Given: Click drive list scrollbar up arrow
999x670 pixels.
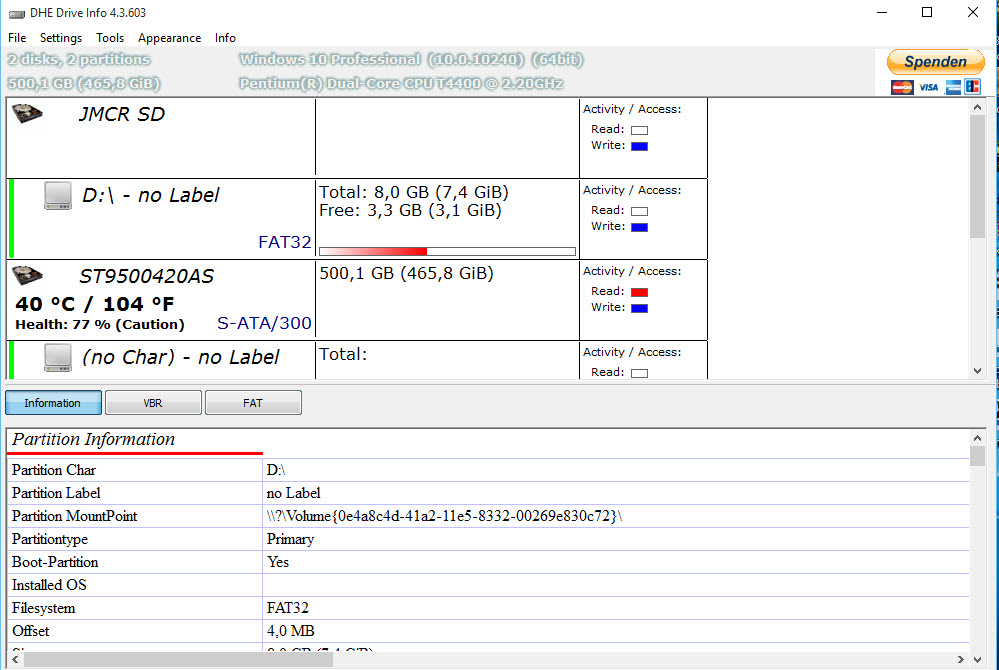Looking at the screenshot, I should coord(977,108).
